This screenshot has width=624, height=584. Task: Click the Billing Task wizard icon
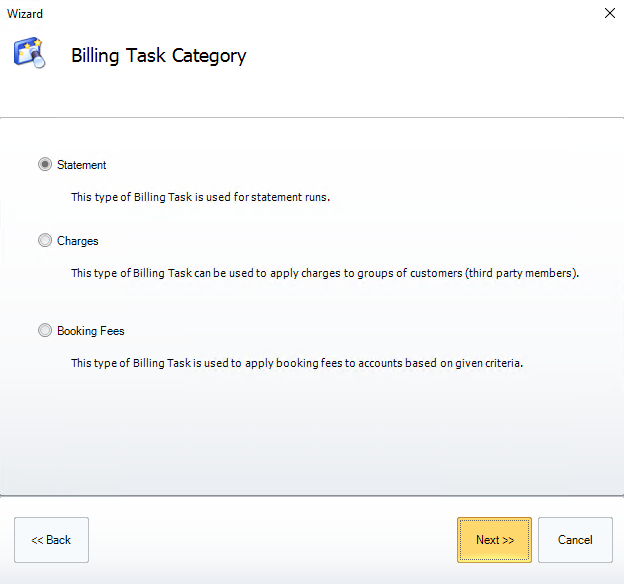(x=29, y=53)
